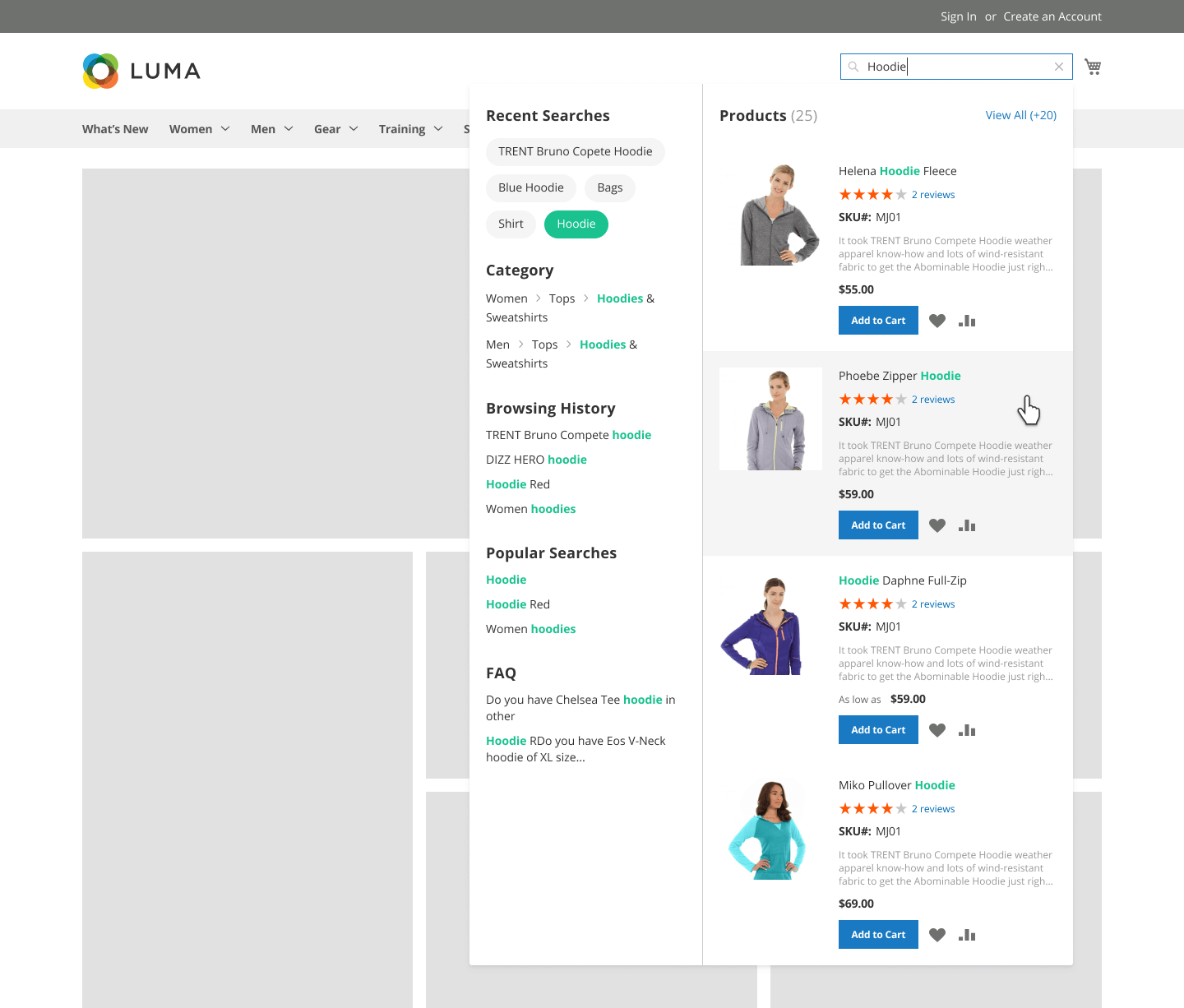Add Phoebe Zipper Hoodie to compare

967,525
